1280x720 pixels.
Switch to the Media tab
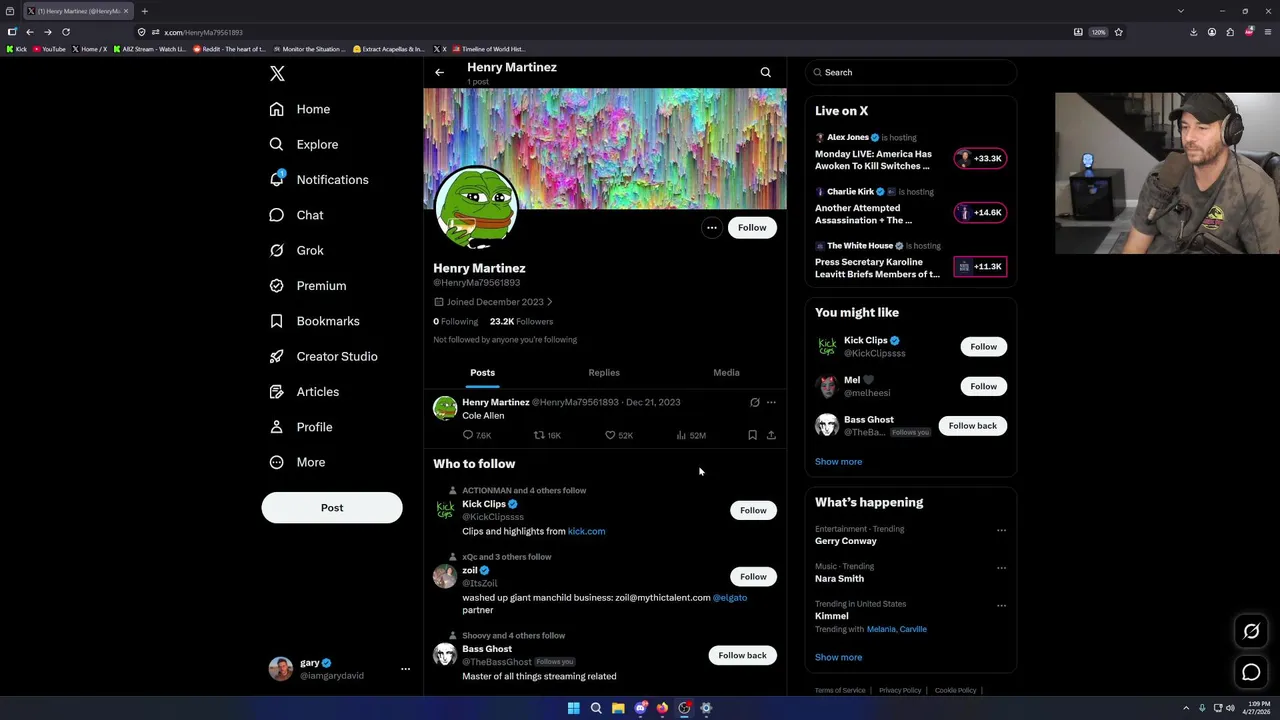(726, 373)
